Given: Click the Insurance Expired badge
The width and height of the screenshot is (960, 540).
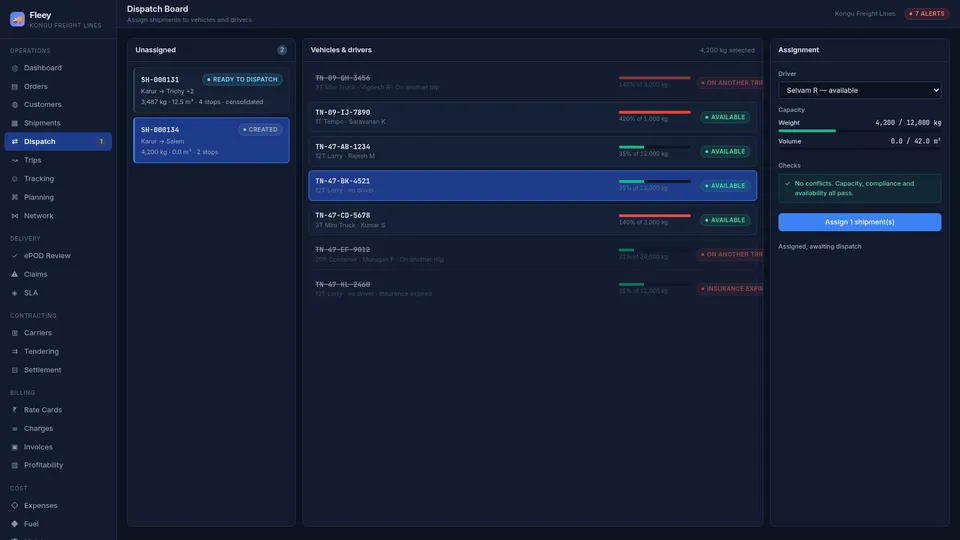Looking at the screenshot, I should point(730,288).
